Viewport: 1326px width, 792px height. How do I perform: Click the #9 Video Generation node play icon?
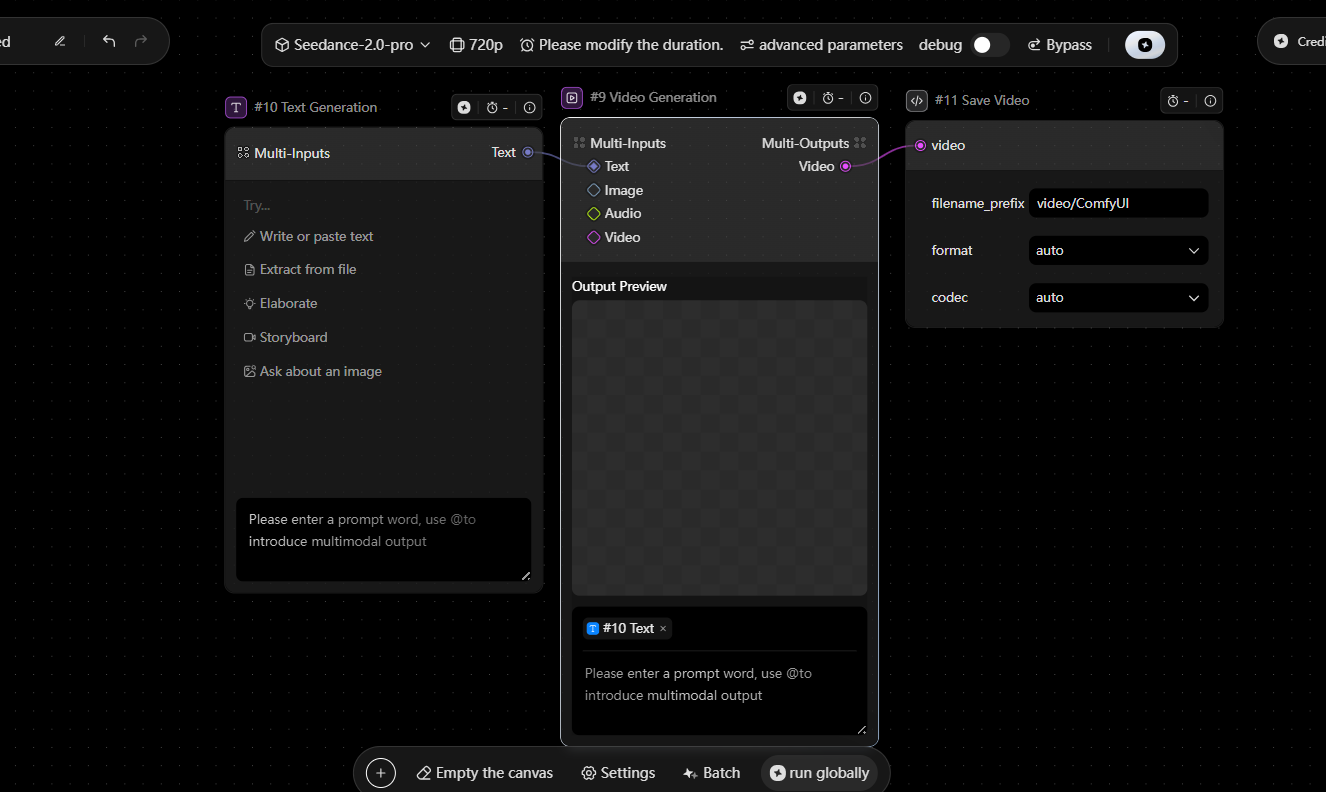(572, 97)
